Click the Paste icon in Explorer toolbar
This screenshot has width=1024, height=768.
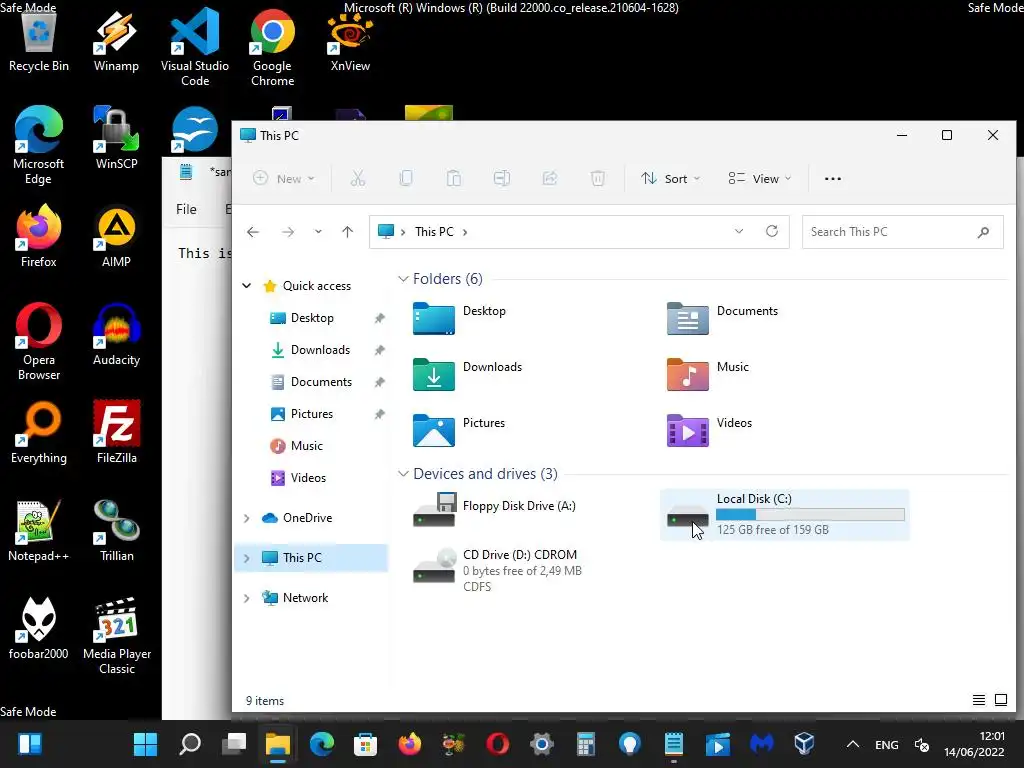click(x=454, y=178)
